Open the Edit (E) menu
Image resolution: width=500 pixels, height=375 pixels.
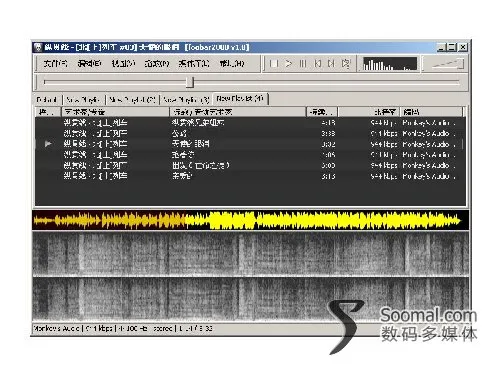coord(89,63)
